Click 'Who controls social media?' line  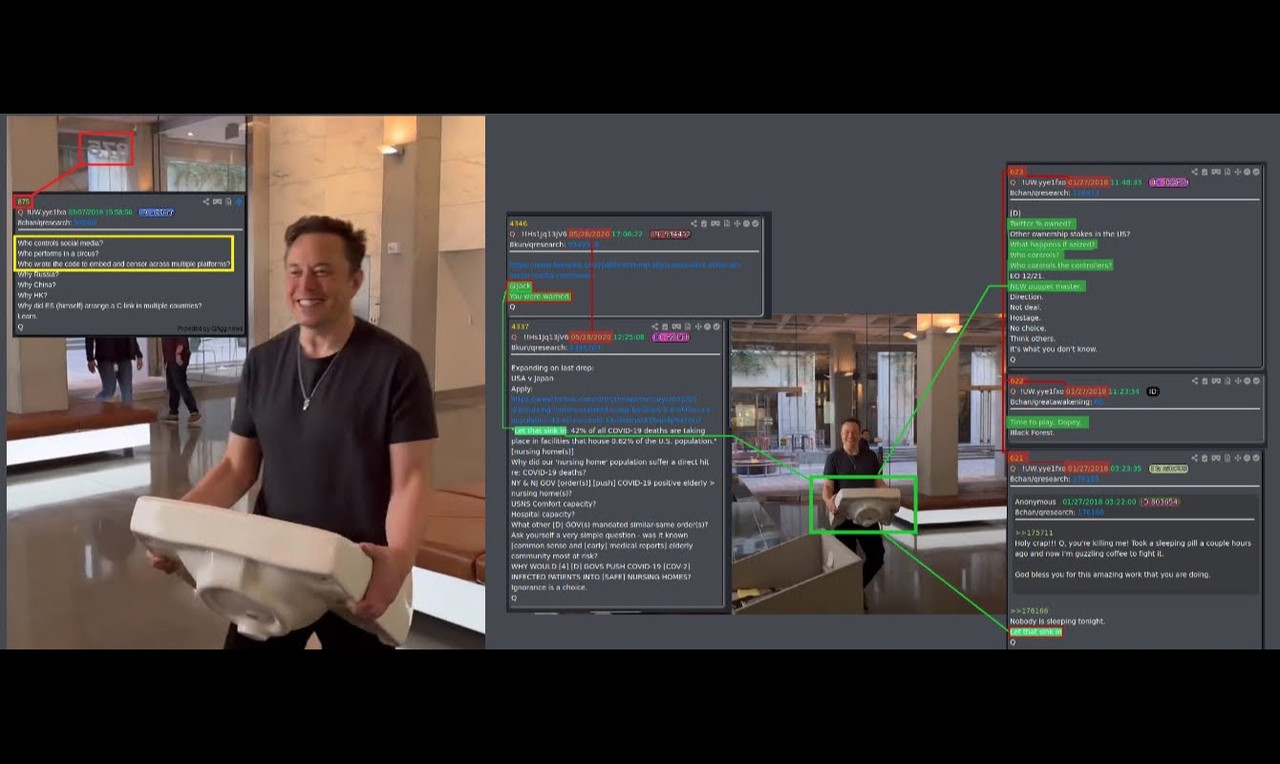click(x=60, y=243)
